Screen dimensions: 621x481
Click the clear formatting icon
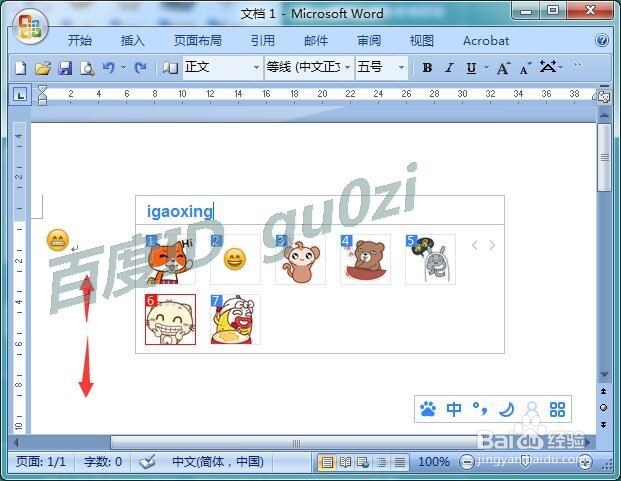(x=548, y=67)
